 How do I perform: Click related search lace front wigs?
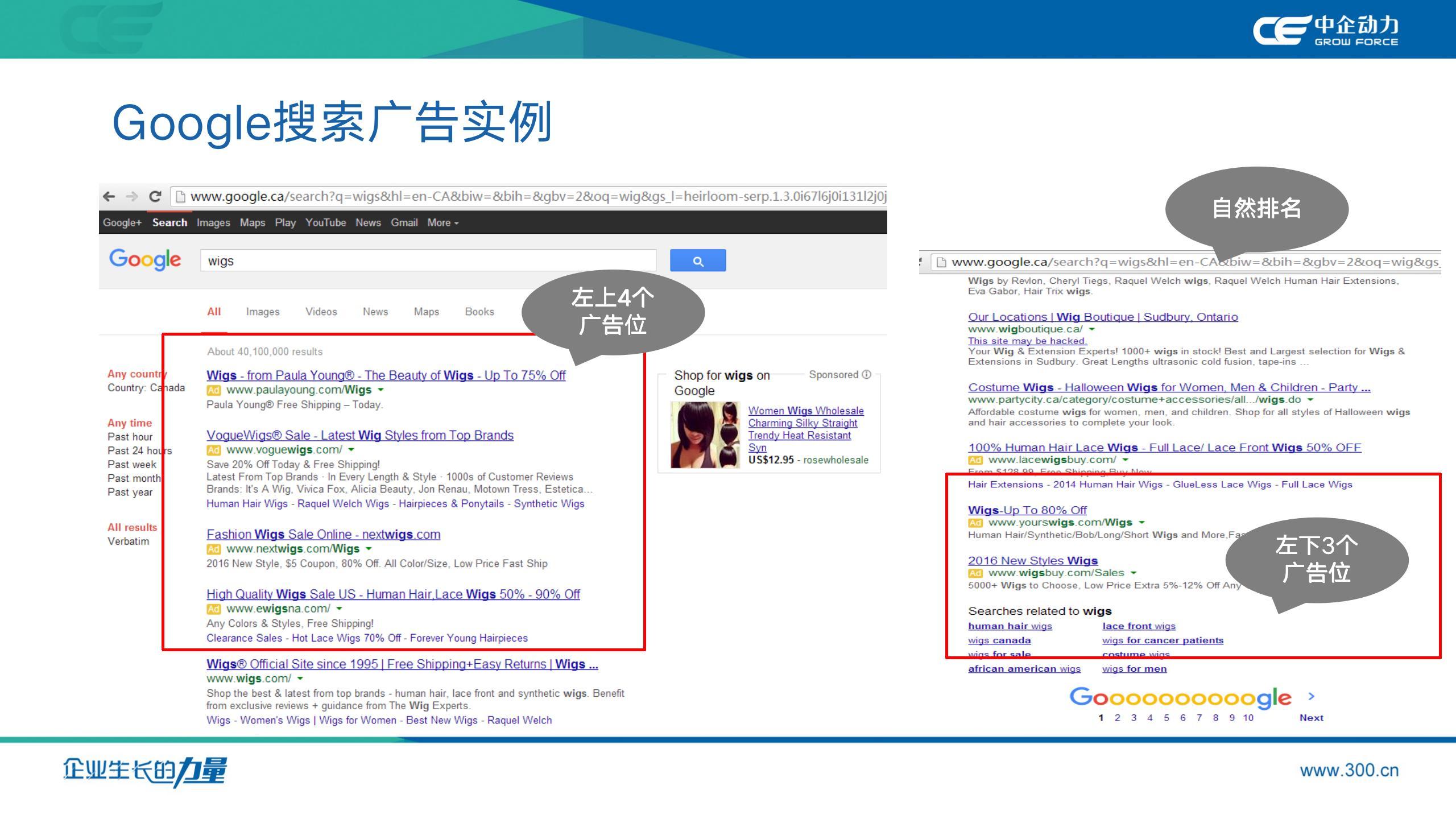tap(1139, 626)
